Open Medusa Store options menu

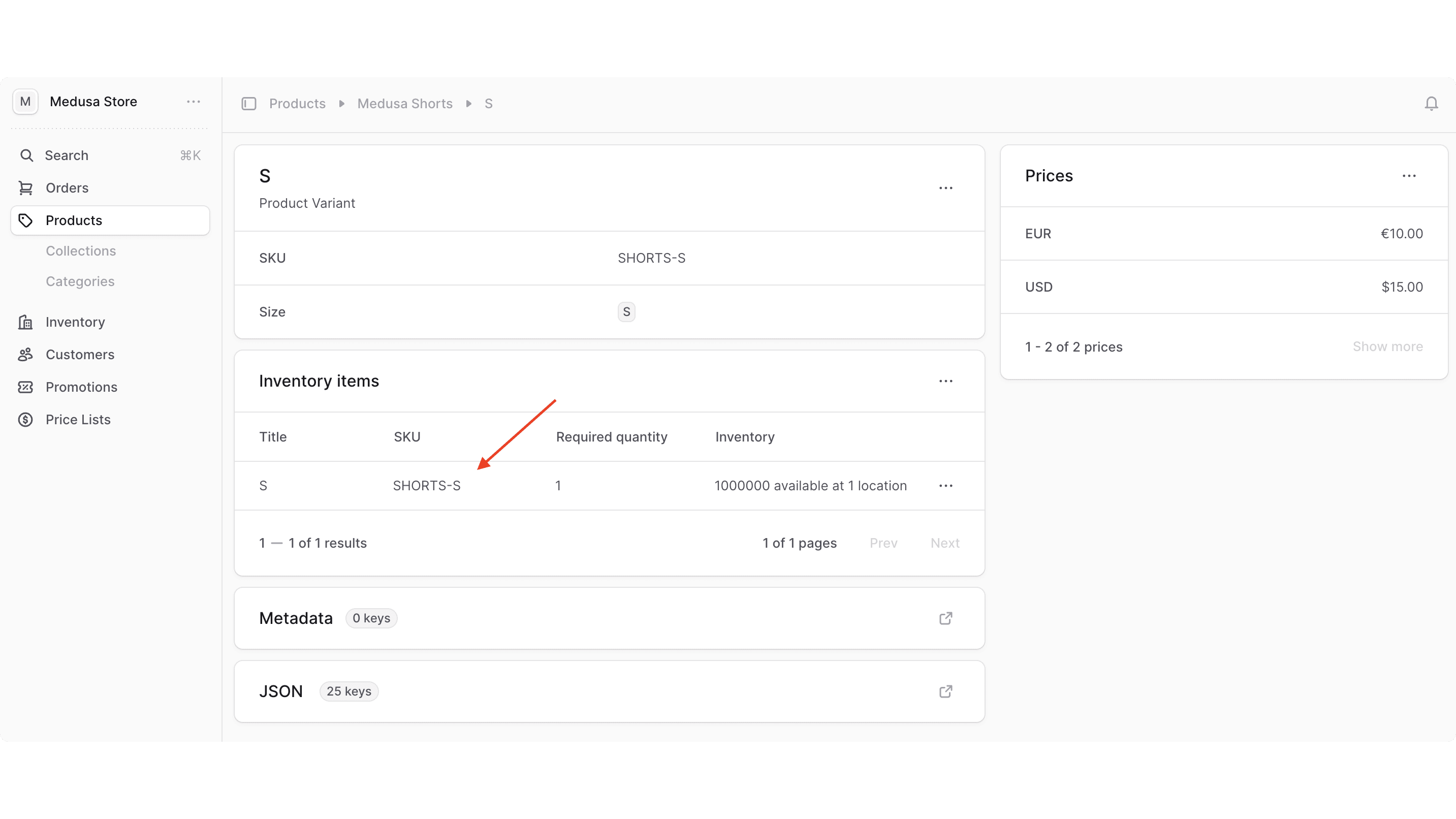click(x=194, y=102)
